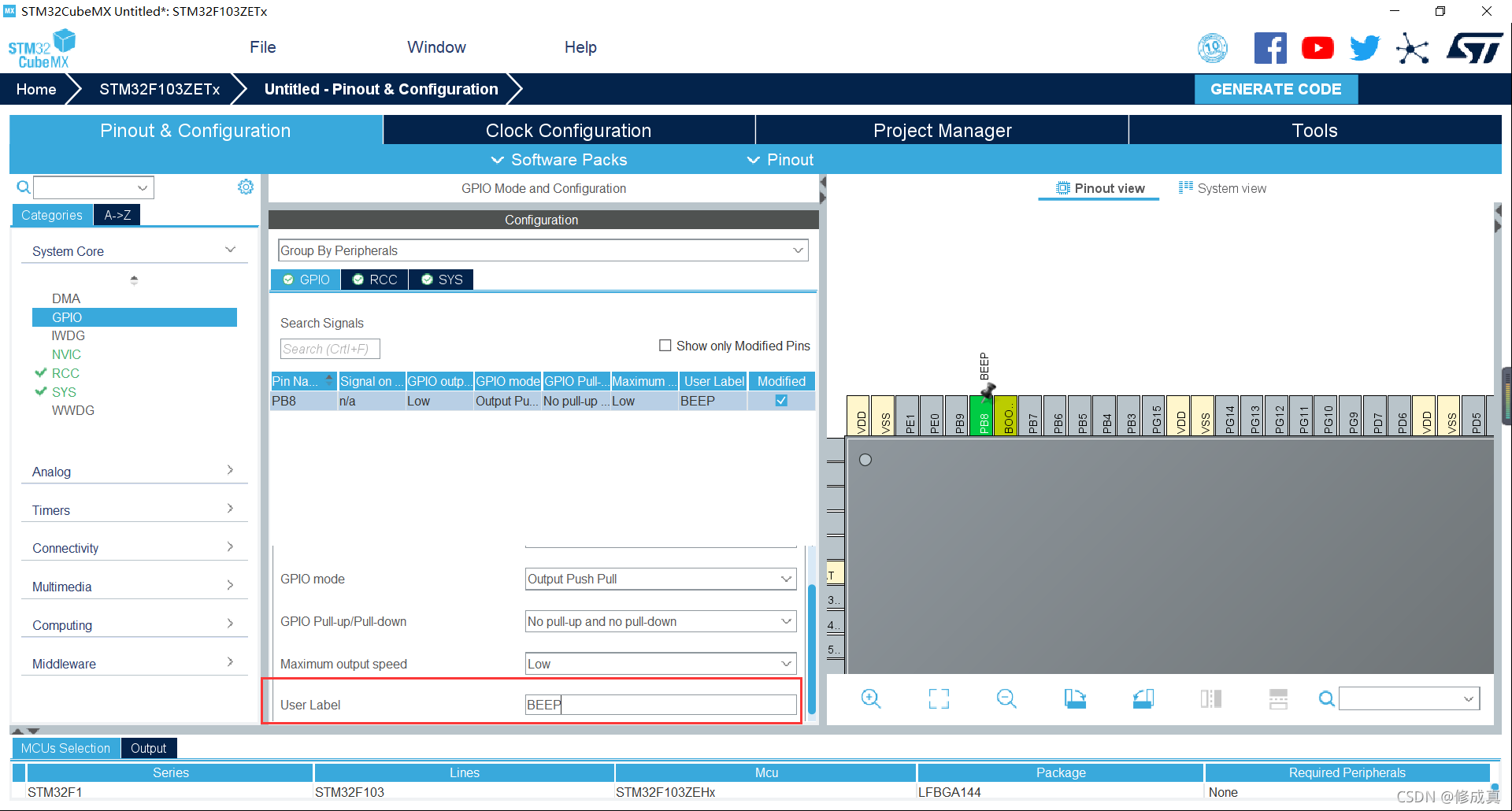Click the GENERATE CODE button
The width and height of the screenshot is (1512, 811).
click(1276, 89)
